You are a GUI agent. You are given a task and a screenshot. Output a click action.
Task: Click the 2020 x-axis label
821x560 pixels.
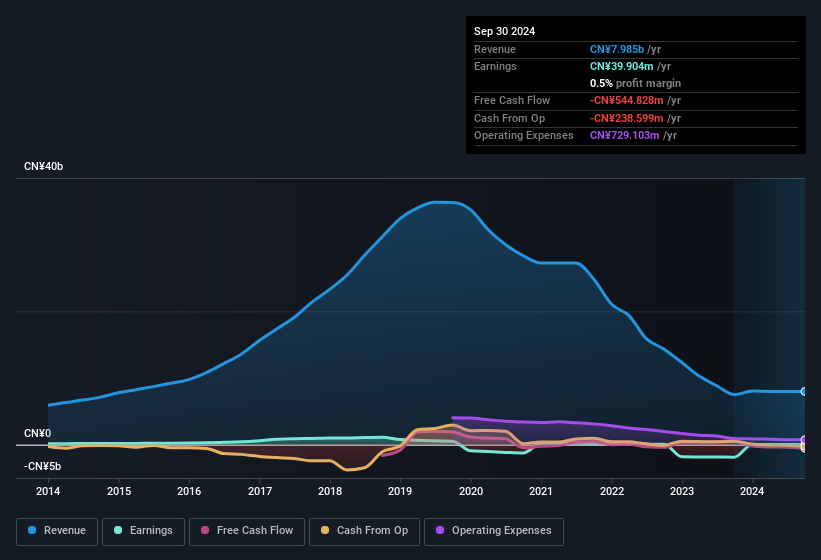click(471, 491)
